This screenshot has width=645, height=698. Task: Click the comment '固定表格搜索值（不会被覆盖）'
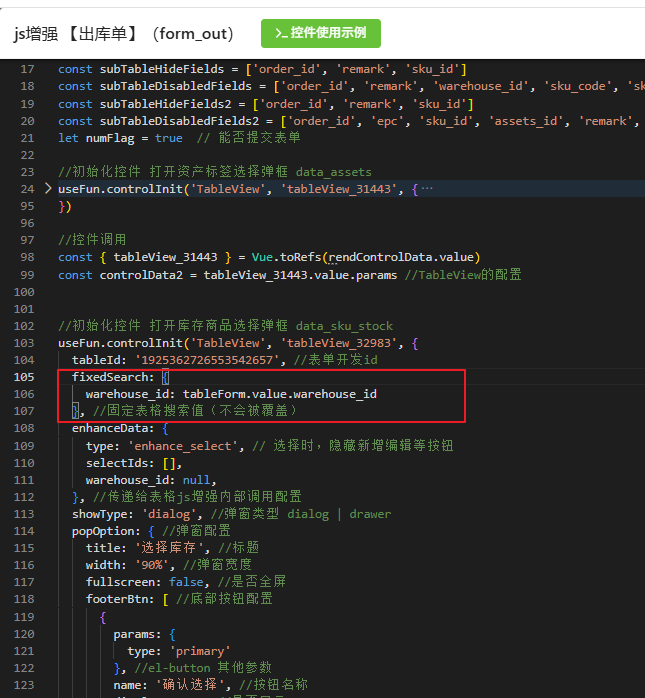(195, 411)
